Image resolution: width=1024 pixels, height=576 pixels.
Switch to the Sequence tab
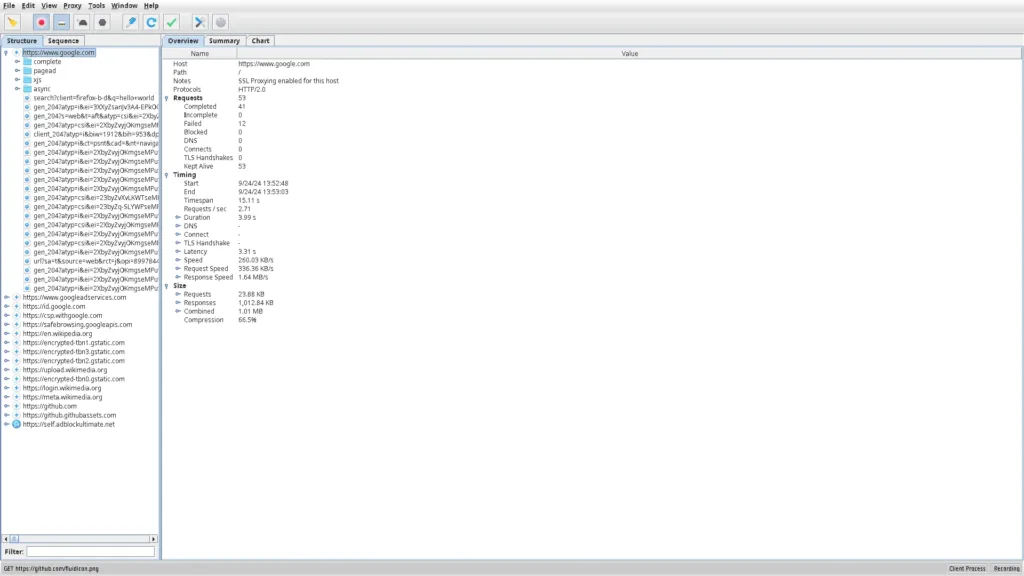[63, 40]
